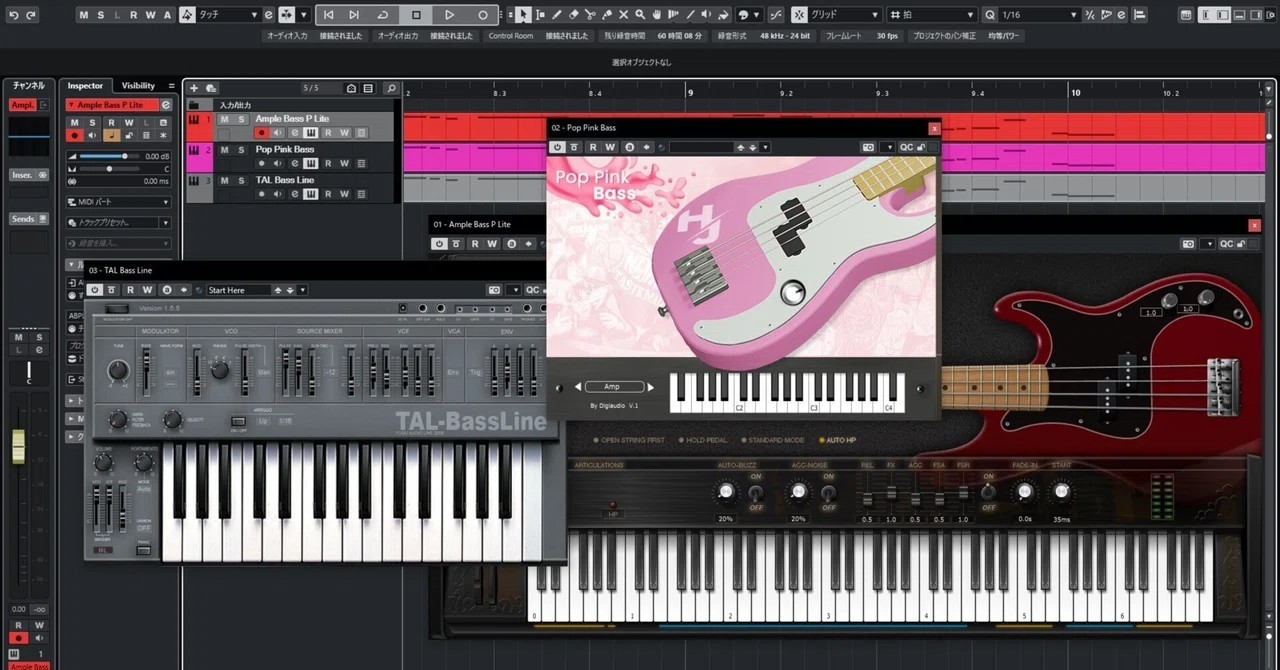The height and width of the screenshot is (670, 1280).
Task: Stop playback with the transport stop button
Action: coord(416,15)
